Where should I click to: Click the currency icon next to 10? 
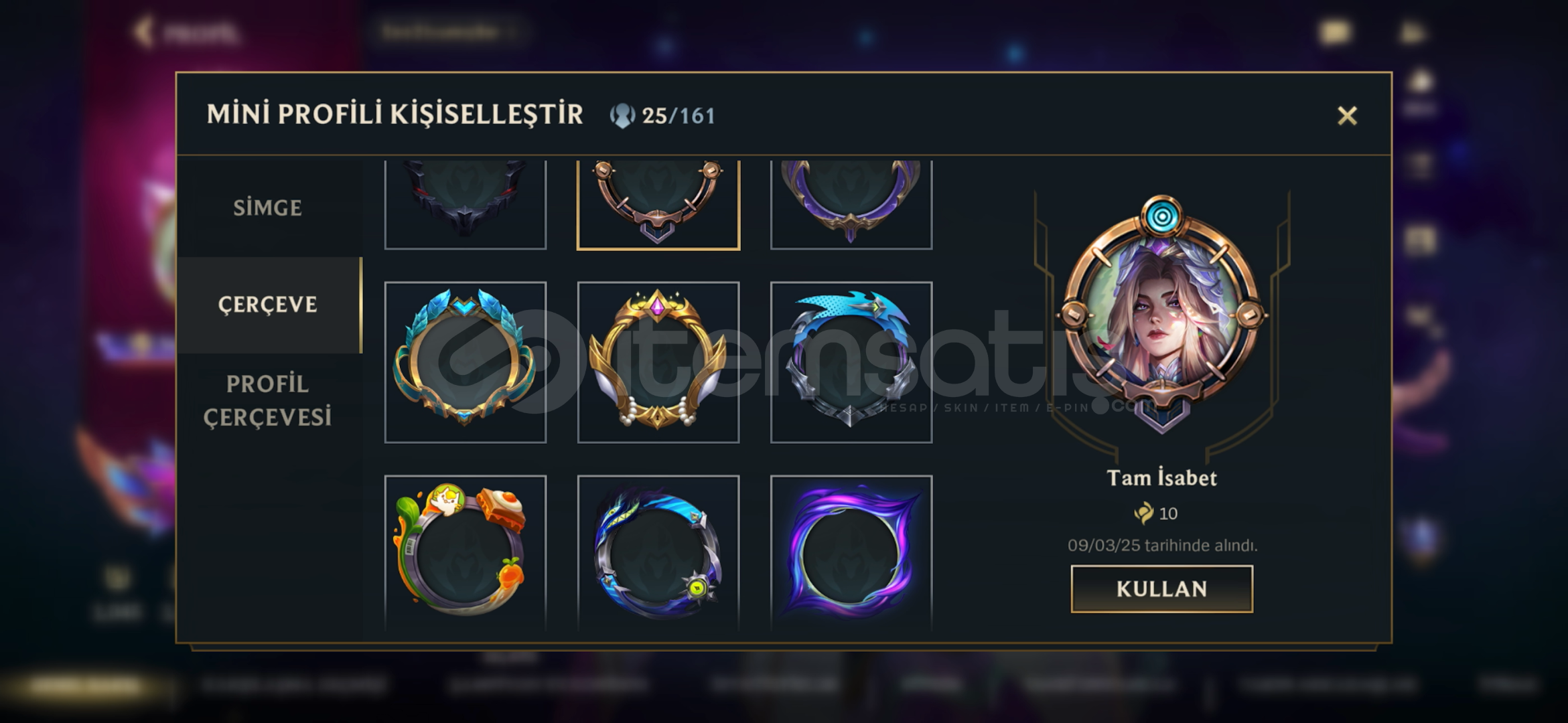[x=1144, y=513]
